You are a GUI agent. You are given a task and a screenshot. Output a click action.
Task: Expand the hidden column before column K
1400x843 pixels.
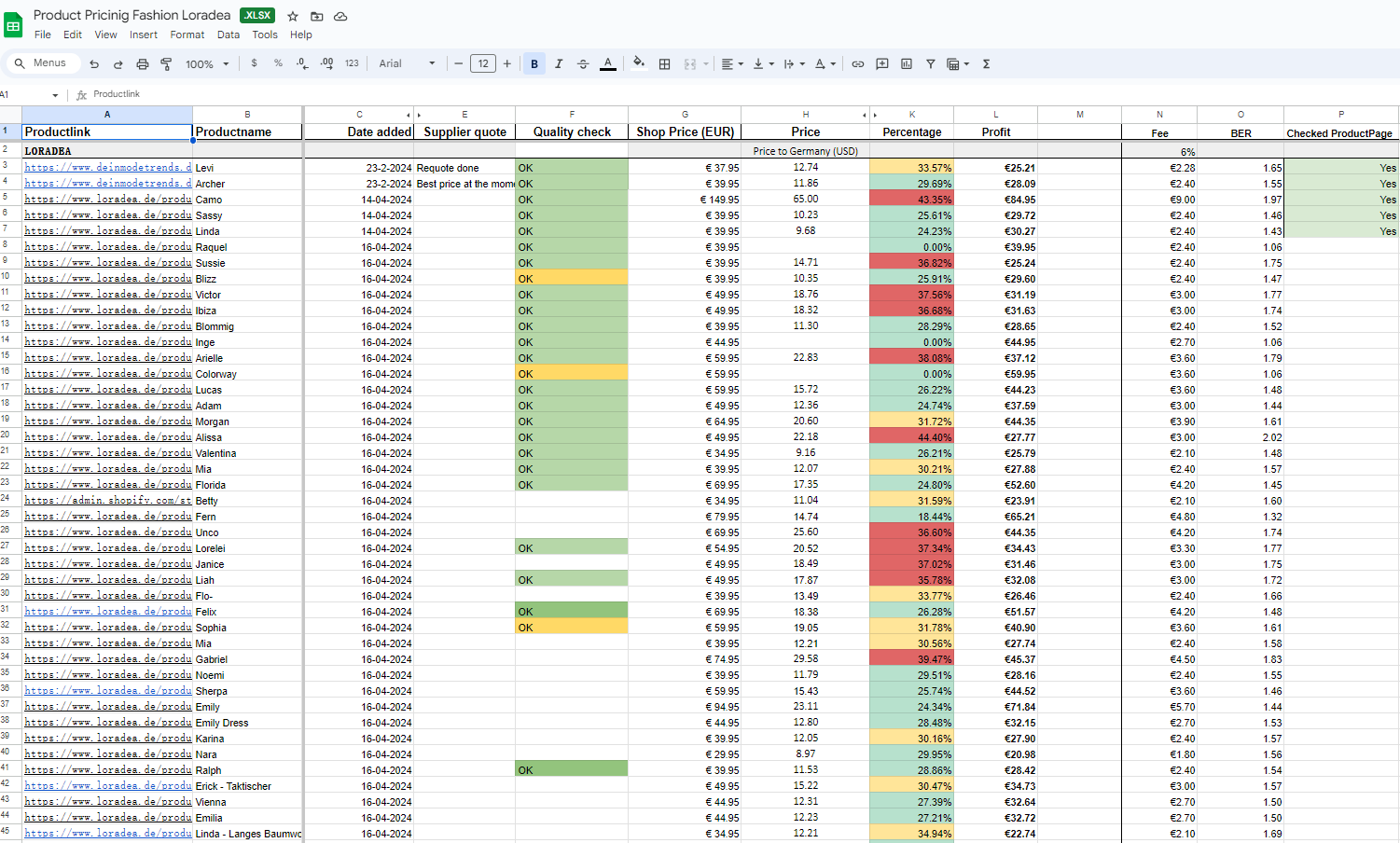coord(874,115)
